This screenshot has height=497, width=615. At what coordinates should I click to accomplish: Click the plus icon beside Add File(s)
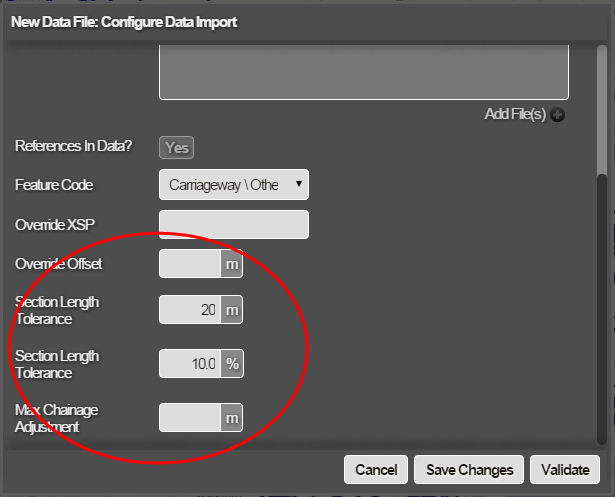tap(557, 115)
